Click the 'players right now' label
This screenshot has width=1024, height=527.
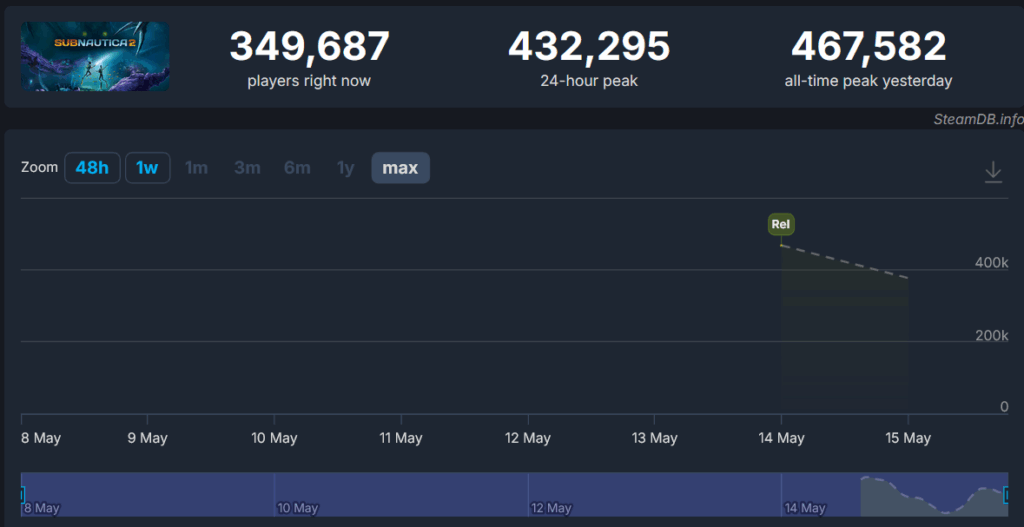tap(309, 81)
